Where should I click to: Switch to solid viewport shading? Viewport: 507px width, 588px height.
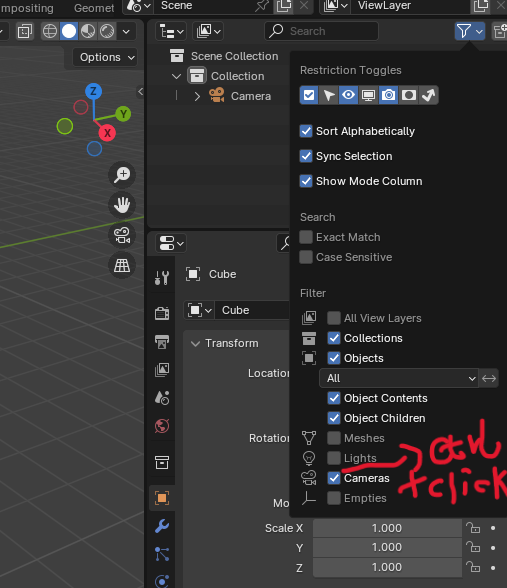pos(69,31)
